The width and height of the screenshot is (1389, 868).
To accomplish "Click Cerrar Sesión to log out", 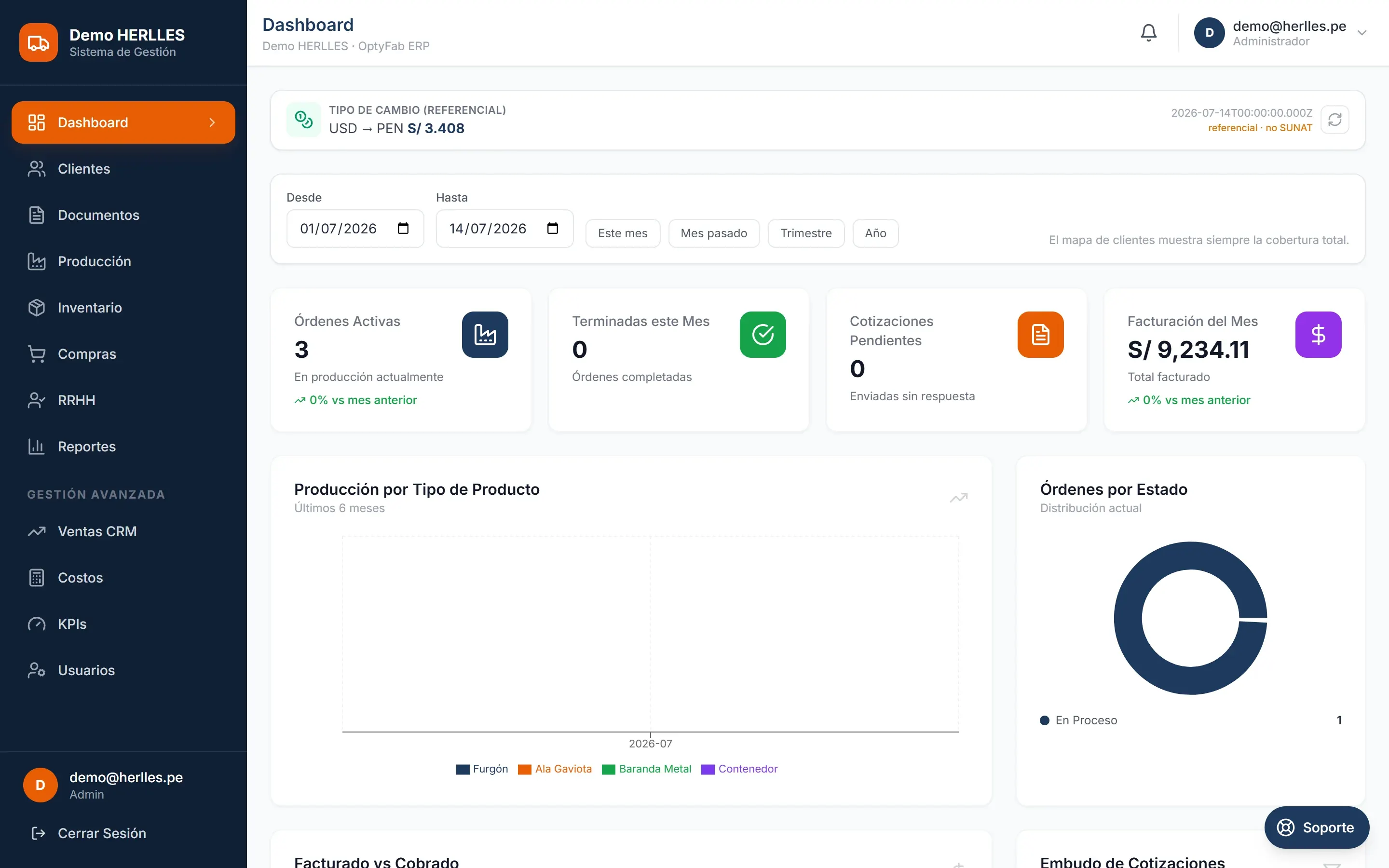I will click(123, 833).
